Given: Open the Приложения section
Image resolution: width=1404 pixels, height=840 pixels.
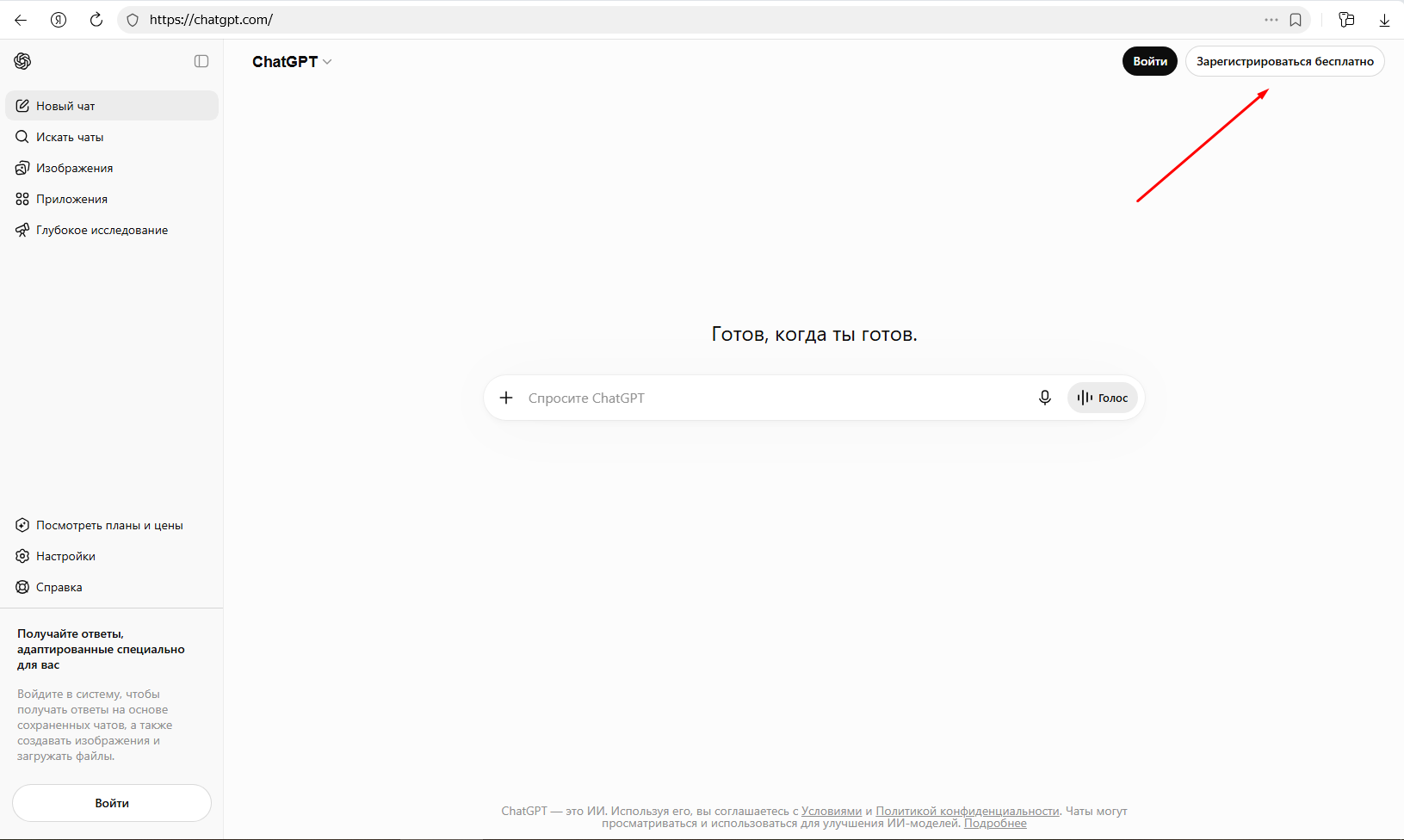Looking at the screenshot, I should (112, 199).
